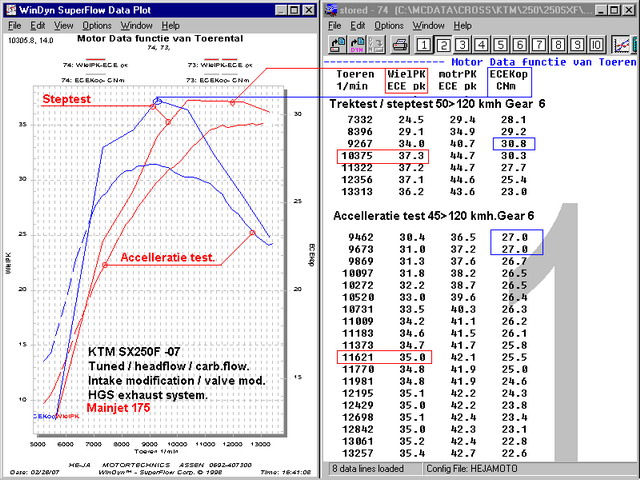Click the grayed-out third toolbar icon
Viewport: 640px width, 480px height.
pos(377,44)
